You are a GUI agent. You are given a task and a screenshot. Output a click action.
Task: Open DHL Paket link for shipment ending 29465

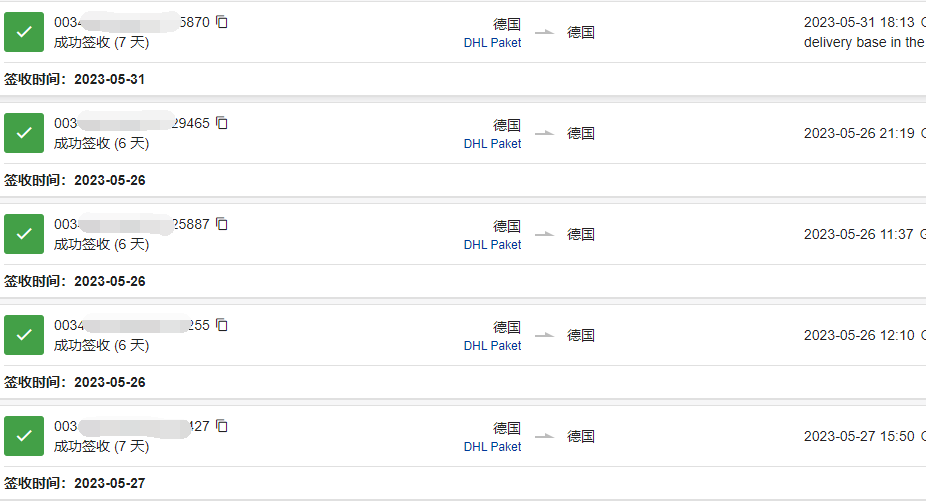coord(492,144)
